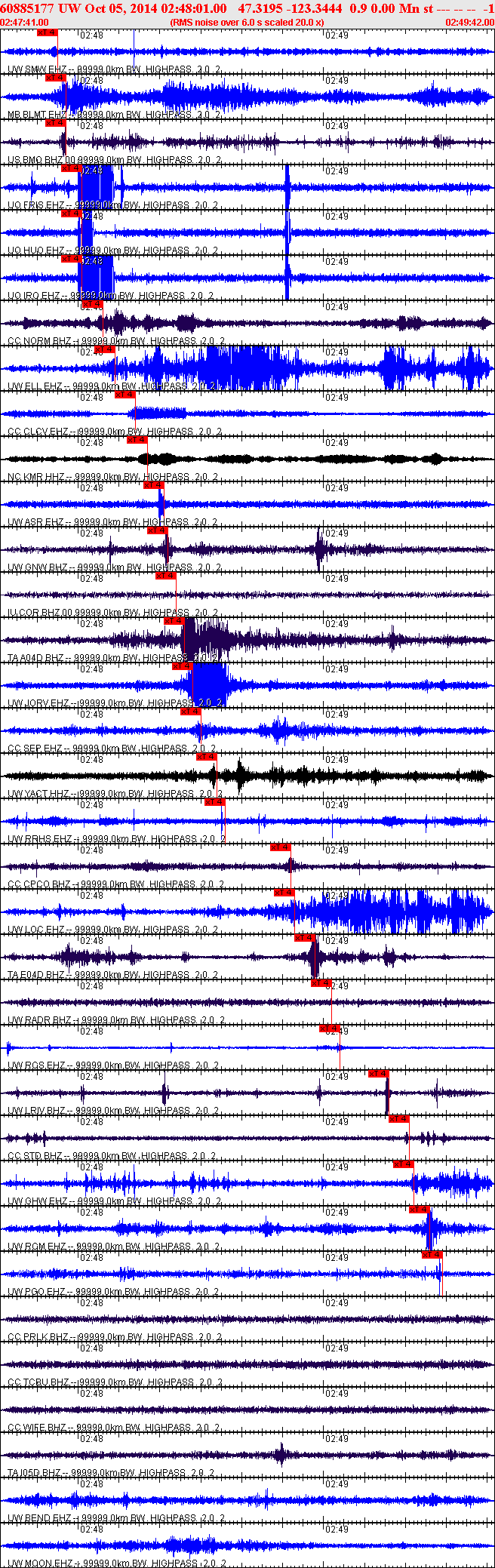Image resolution: width=495 pixels, height=1568 pixels.
Task: Click the red pick flag on MB BLMT trace
Action: (x=55, y=78)
